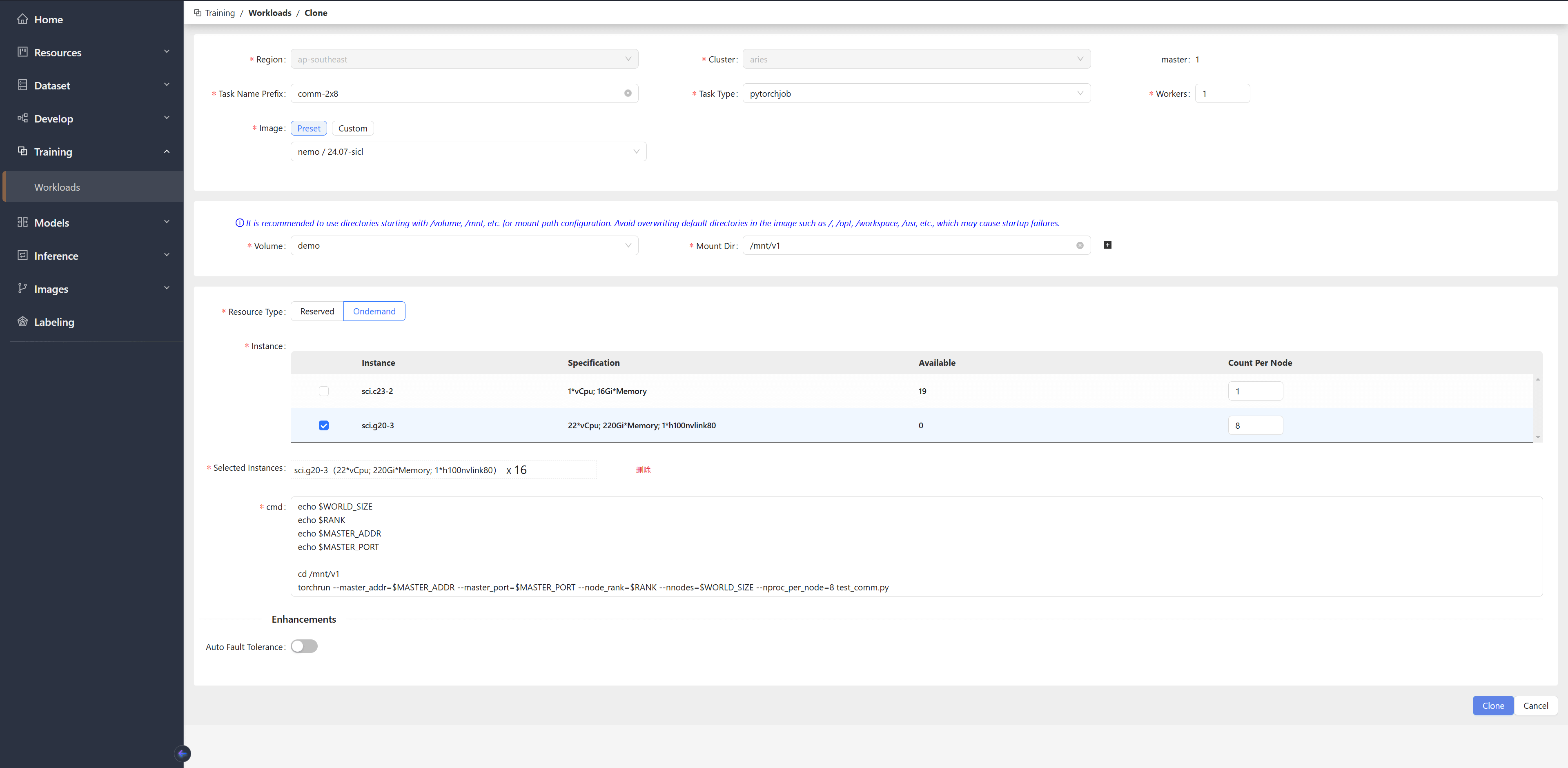Click the floating round icon at sidebar bottom
Screen dimensions: 1568x768
[x=183, y=753]
